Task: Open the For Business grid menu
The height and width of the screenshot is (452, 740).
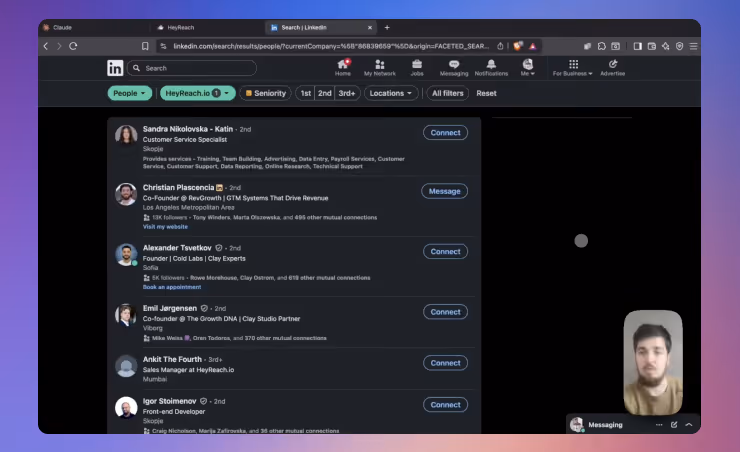Action: [x=572, y=67]
